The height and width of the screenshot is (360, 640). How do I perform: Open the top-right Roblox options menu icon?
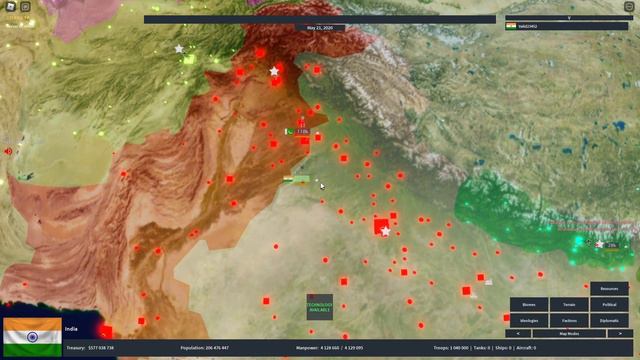click(629, 7)
